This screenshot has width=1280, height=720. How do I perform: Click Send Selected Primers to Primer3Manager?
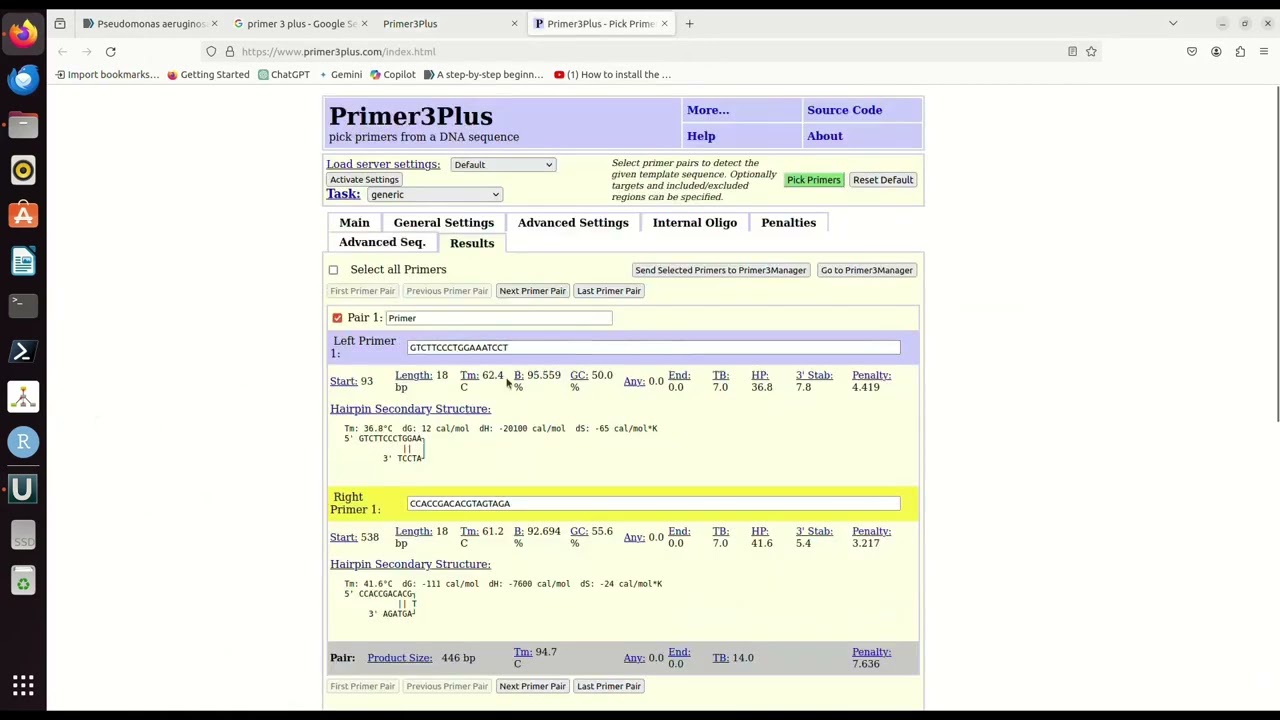pos(720,270)
